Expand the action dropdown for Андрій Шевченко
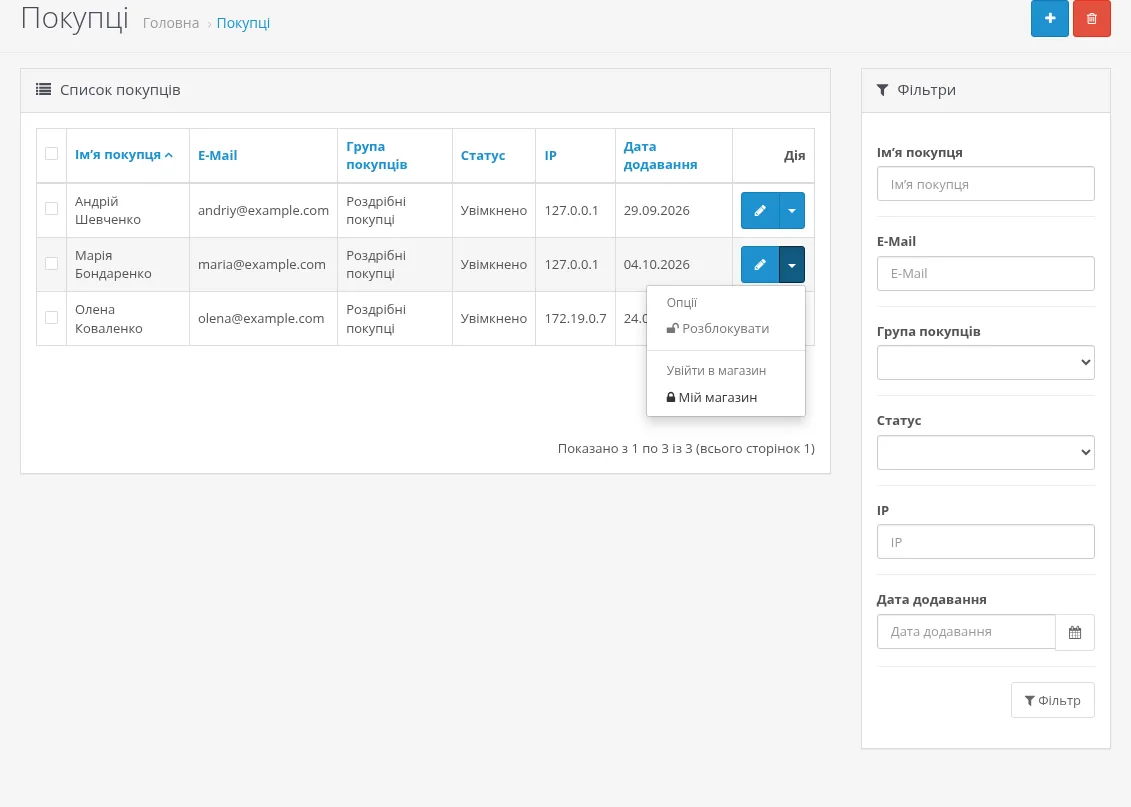Image resolution: width=1131 pixels, height=807 pixels. click(x=792, y=211)
